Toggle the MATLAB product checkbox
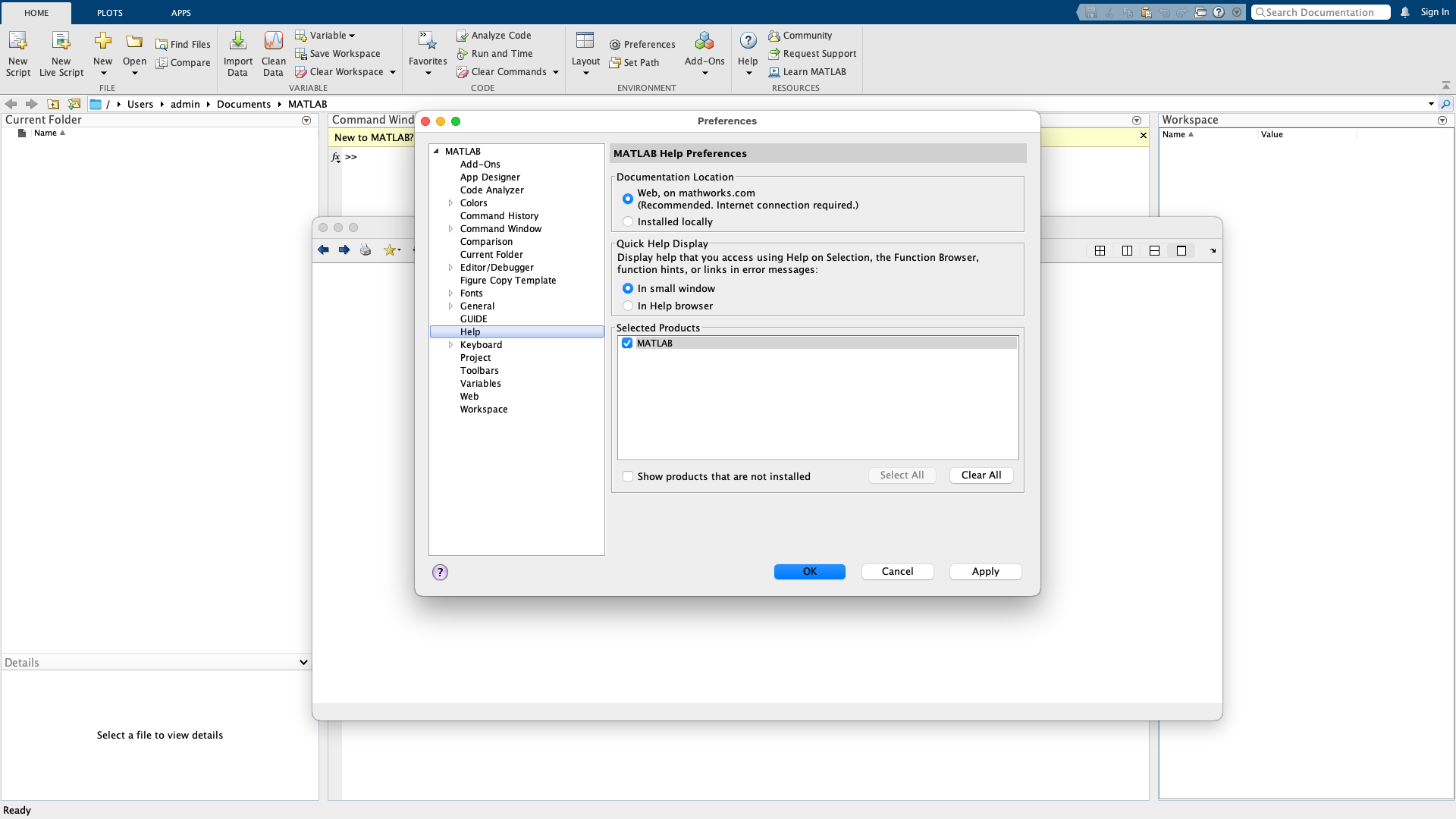 tap(627, 344)
